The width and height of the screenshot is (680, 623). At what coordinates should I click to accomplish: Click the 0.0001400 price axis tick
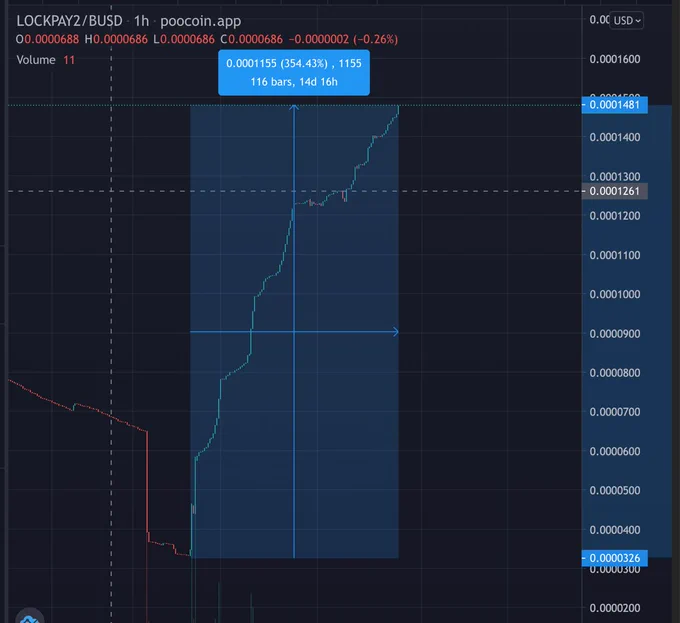click(x=615, y=137)
